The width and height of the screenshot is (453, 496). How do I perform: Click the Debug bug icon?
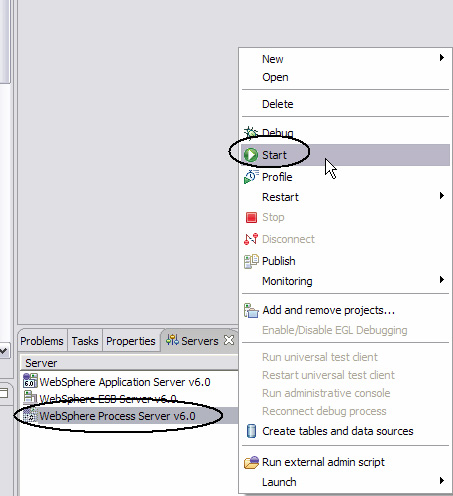(251, 133)
